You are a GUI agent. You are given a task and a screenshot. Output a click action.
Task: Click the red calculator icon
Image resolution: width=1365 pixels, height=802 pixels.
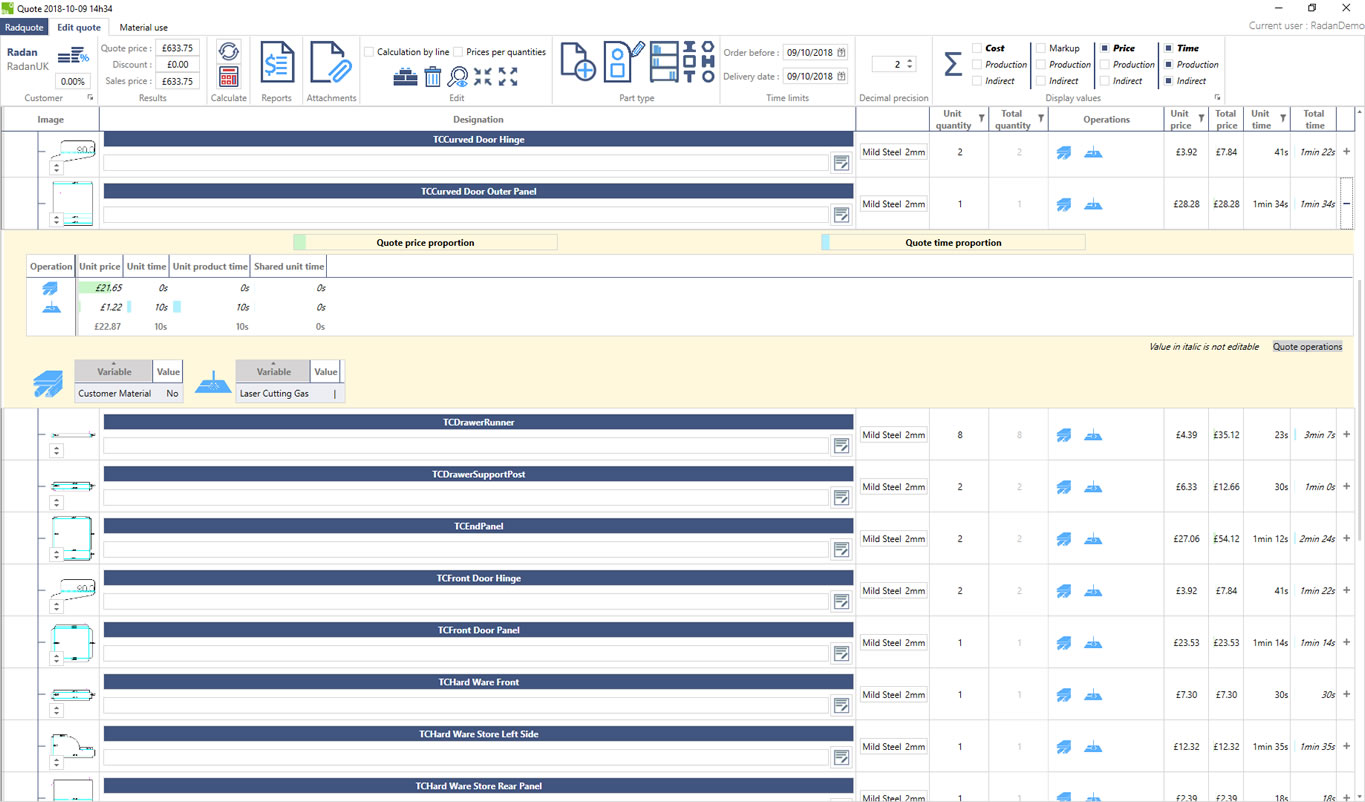pos(228,77)
